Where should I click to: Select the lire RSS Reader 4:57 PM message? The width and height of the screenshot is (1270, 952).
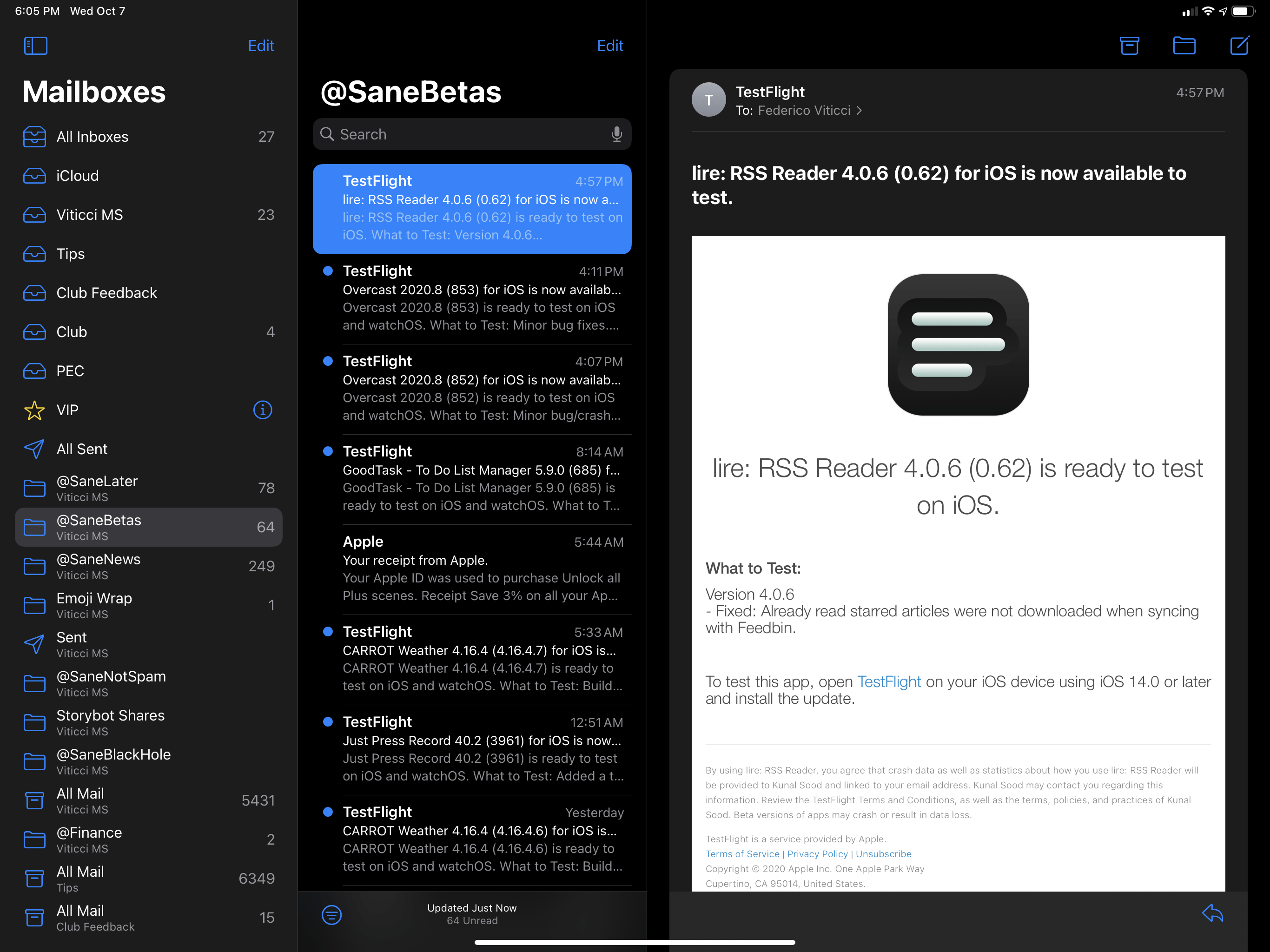[472, 209]
